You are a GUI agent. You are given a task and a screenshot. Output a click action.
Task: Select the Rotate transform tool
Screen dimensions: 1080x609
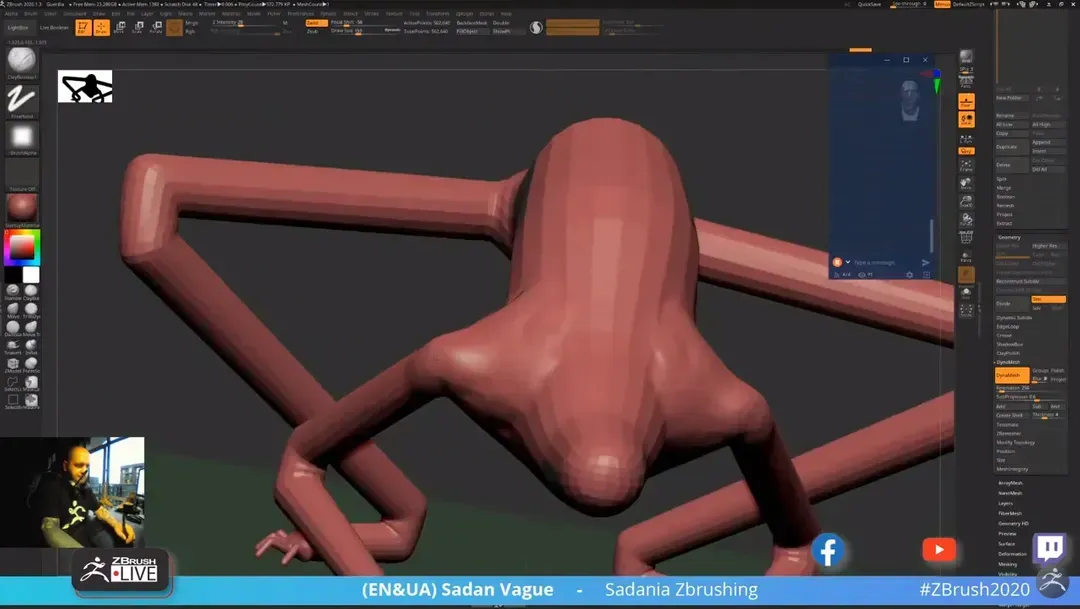point(155,27)
